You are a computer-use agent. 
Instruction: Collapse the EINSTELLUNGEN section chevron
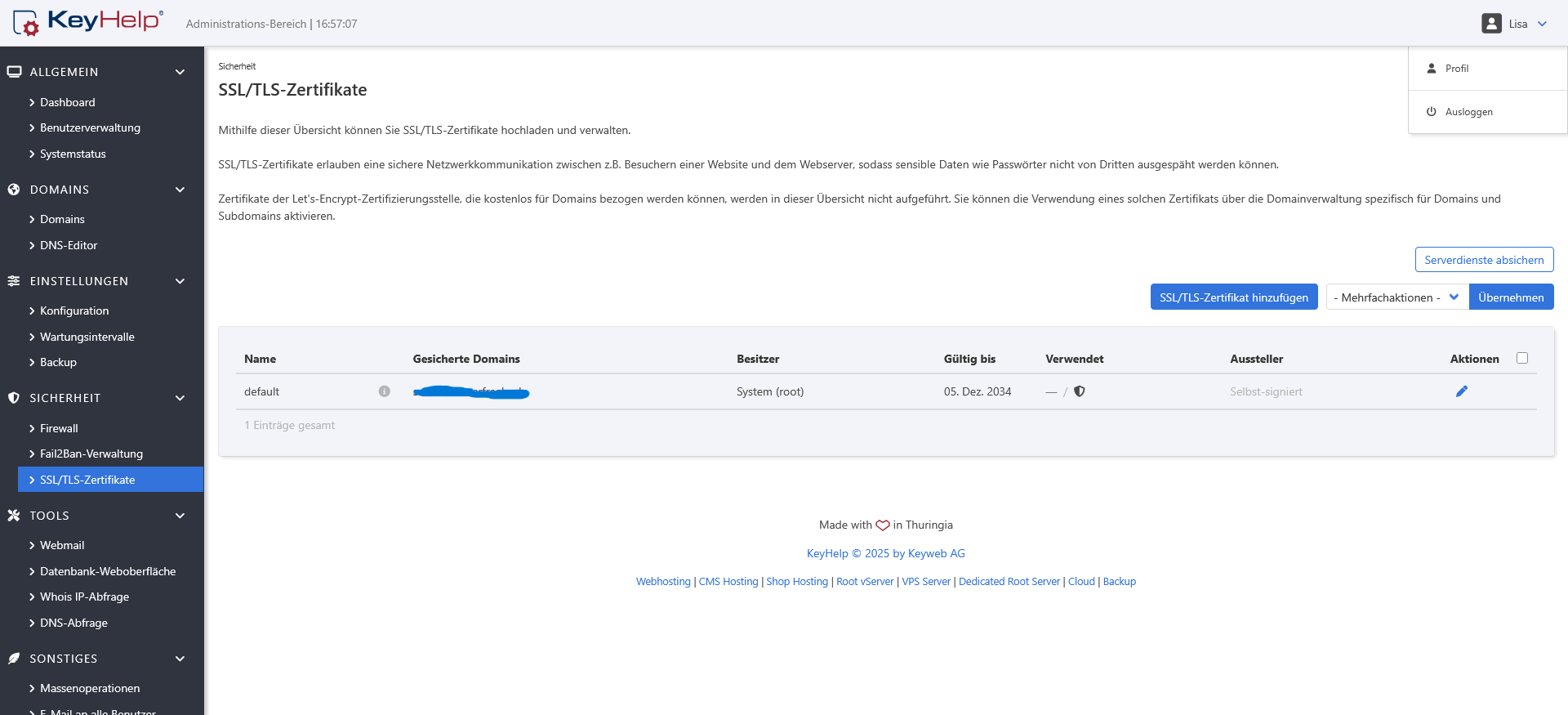(180, 281)
